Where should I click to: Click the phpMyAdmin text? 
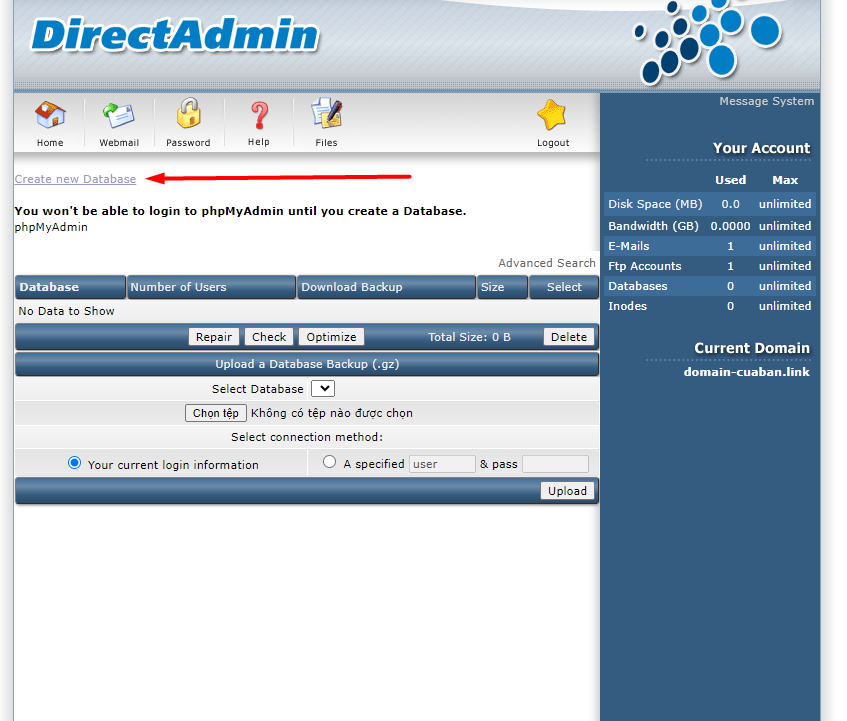pos(51,227)
